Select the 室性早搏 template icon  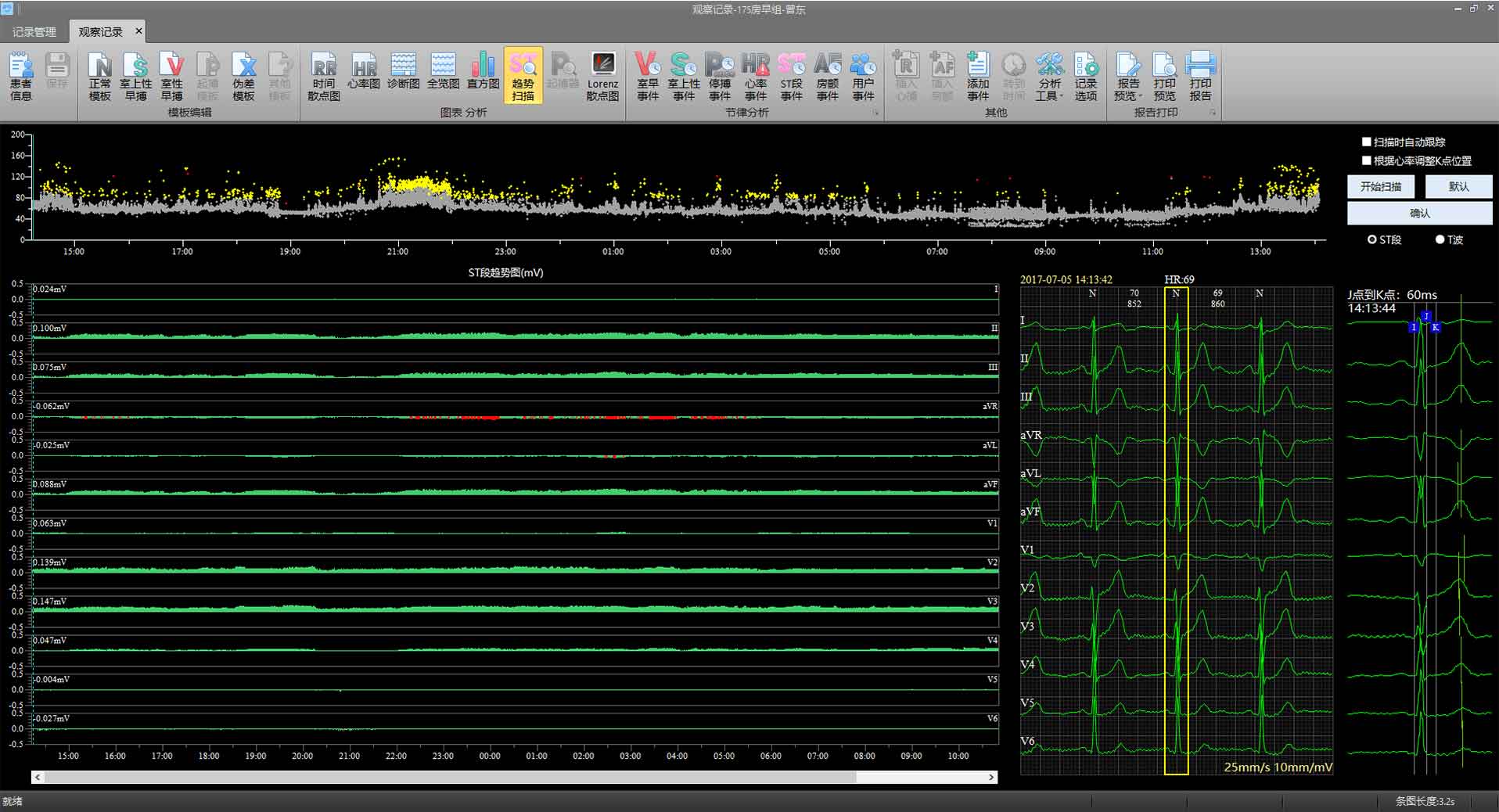coord(171,77)
